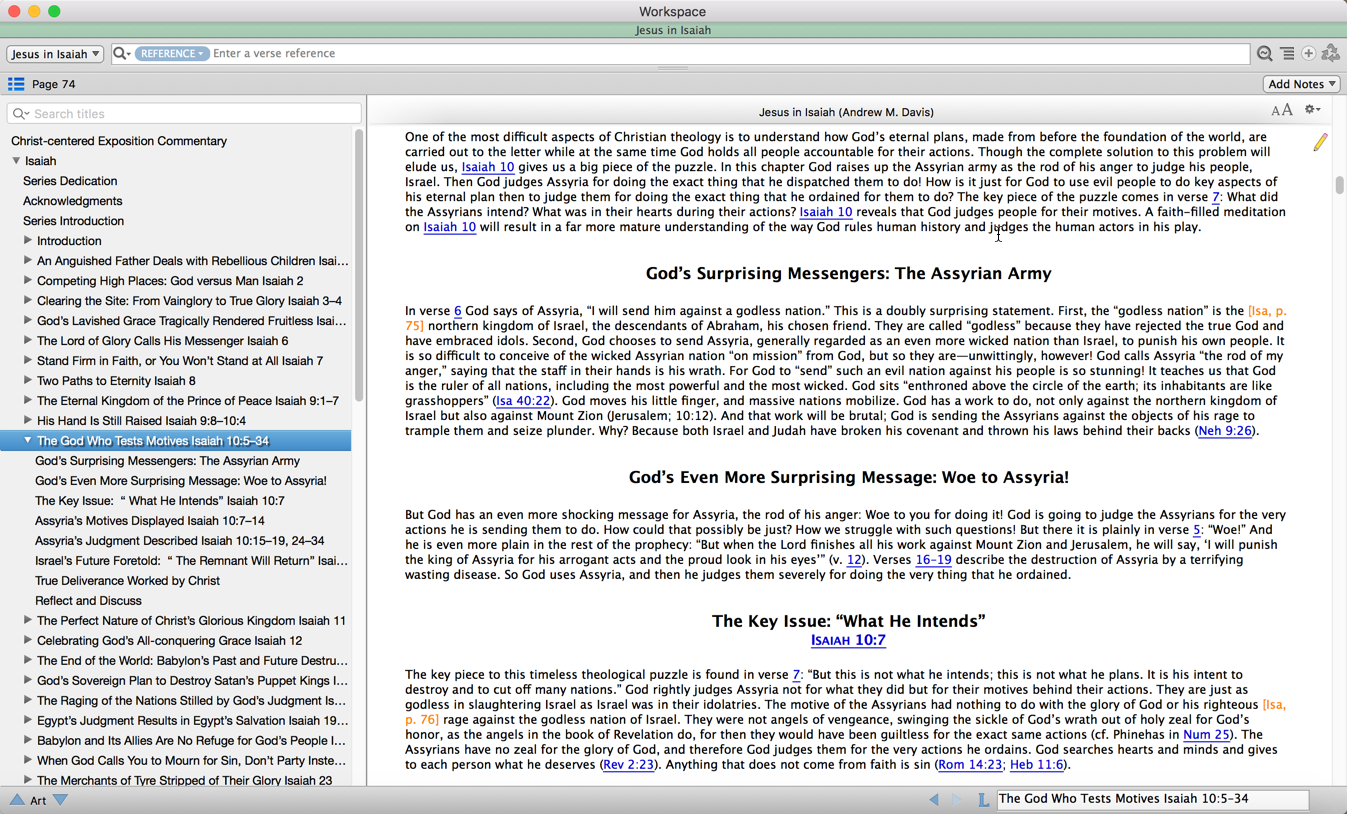This screenshot has height=814, width=1347.
Task: Click the search-similar magnifier icon in toolbar
Action: (x=1265, y=54)
